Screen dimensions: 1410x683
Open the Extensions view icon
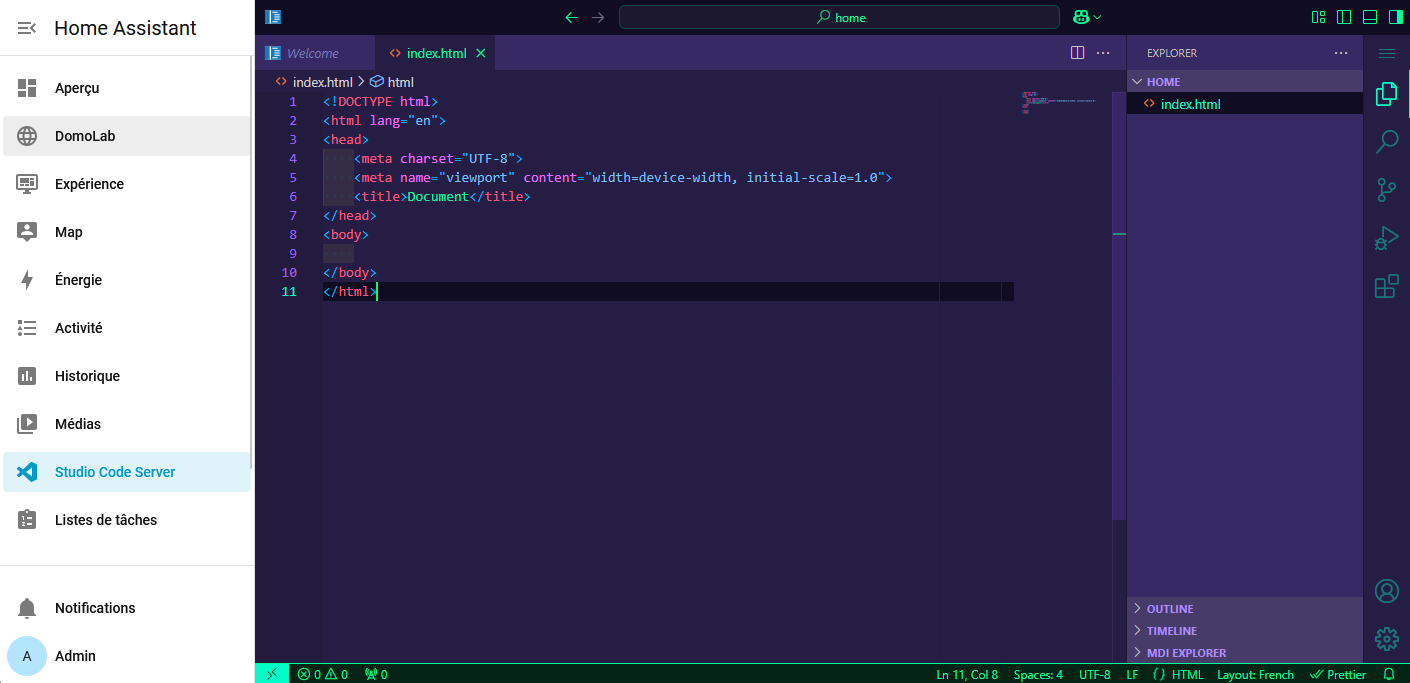pyautogui.click(x=1386, y=287)
